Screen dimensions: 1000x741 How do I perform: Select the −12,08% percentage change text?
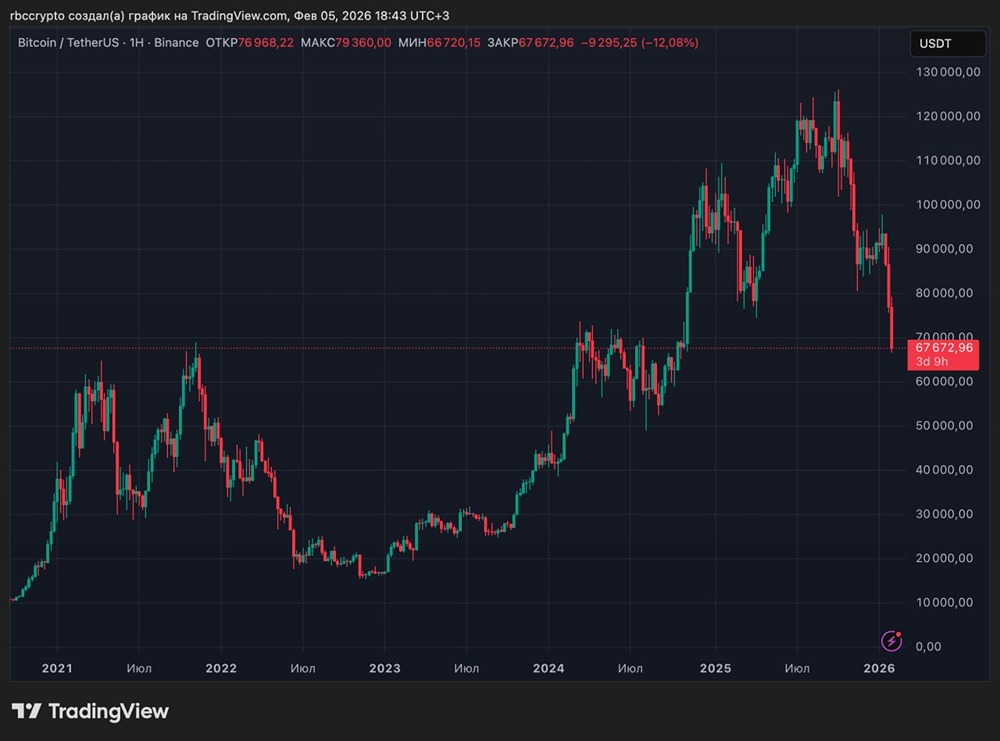tap(671, 43)
